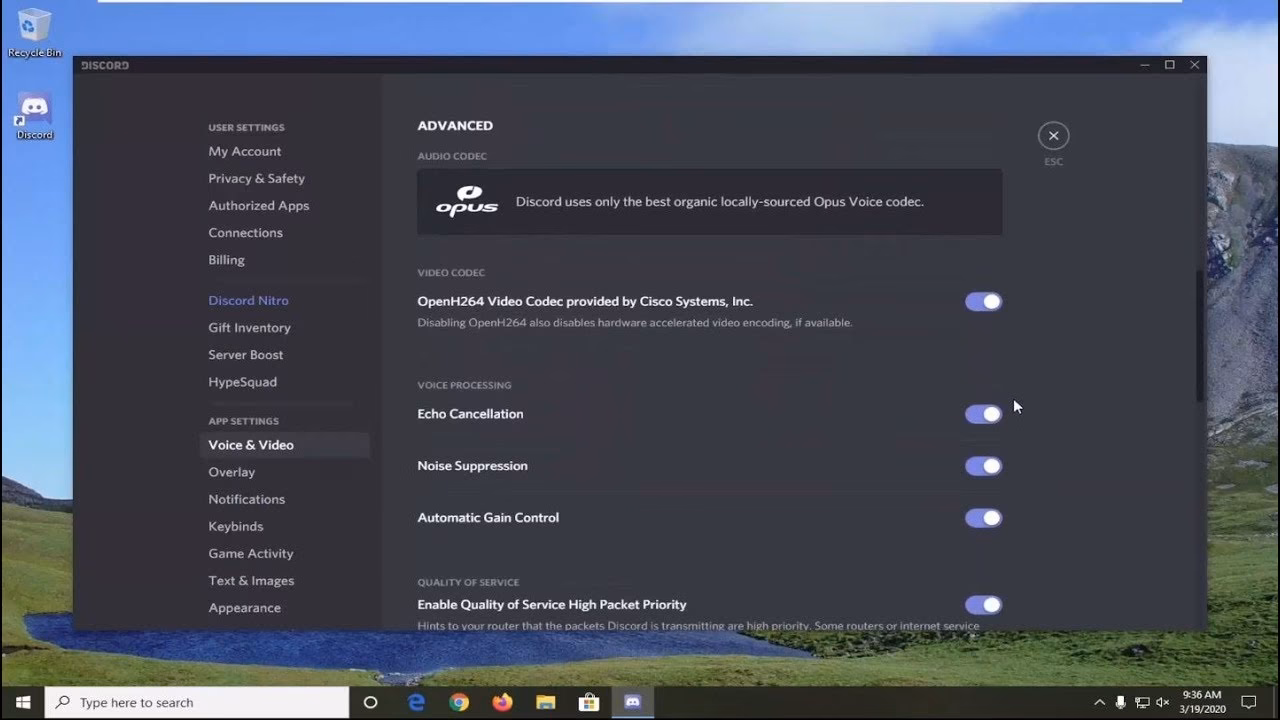Click the settings panel scrollbar
This screenshot has width=1280, height=720.
(x=1200, y=336)
